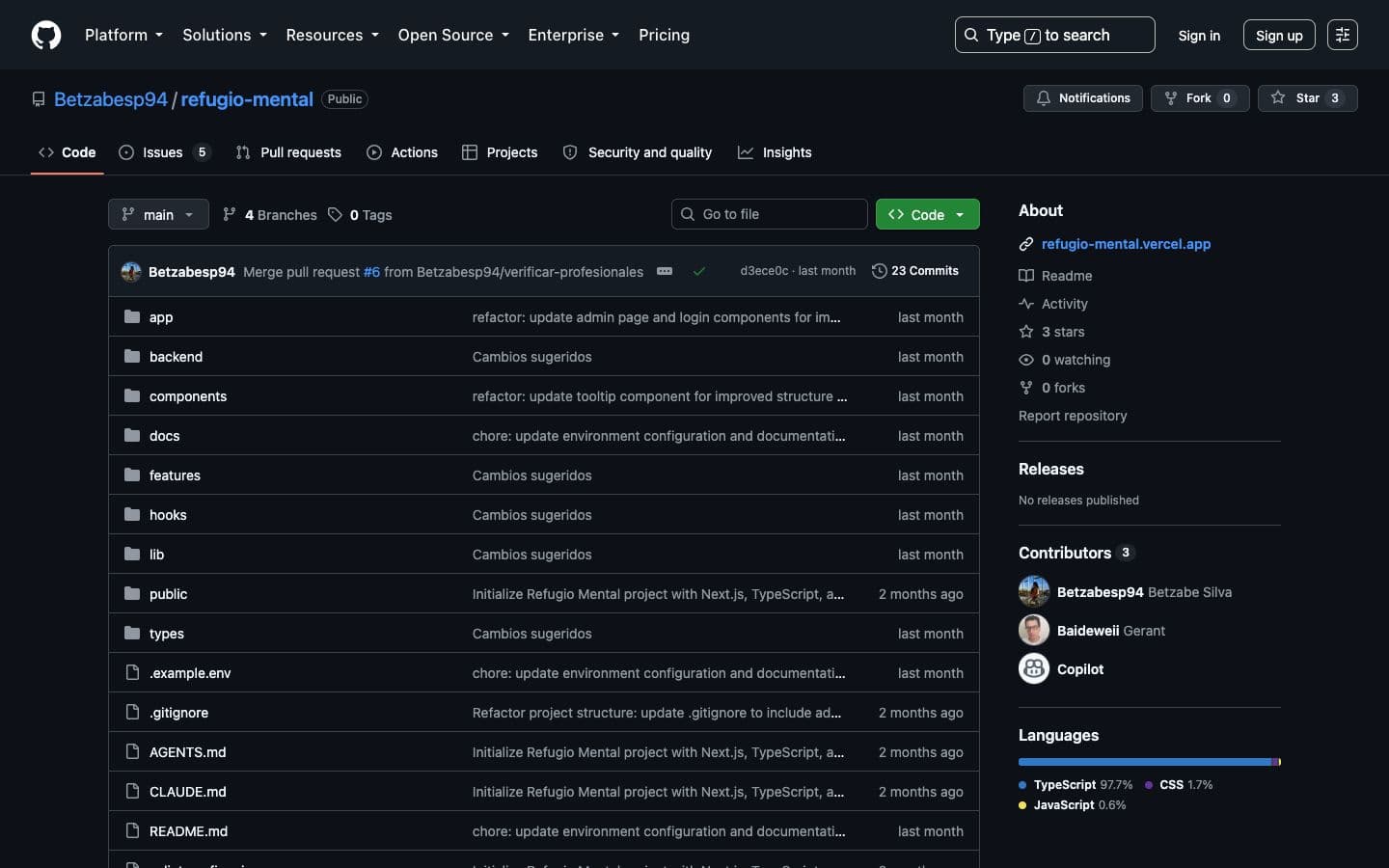Click the stars icon in About

1026,332
